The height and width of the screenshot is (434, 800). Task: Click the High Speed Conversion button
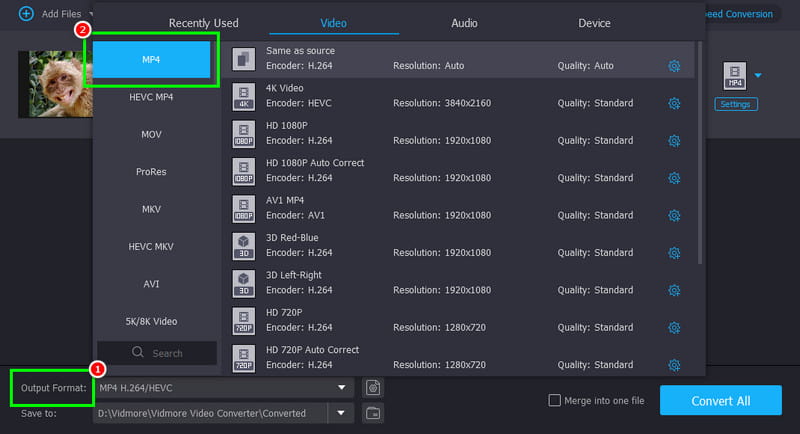point(740,14)
